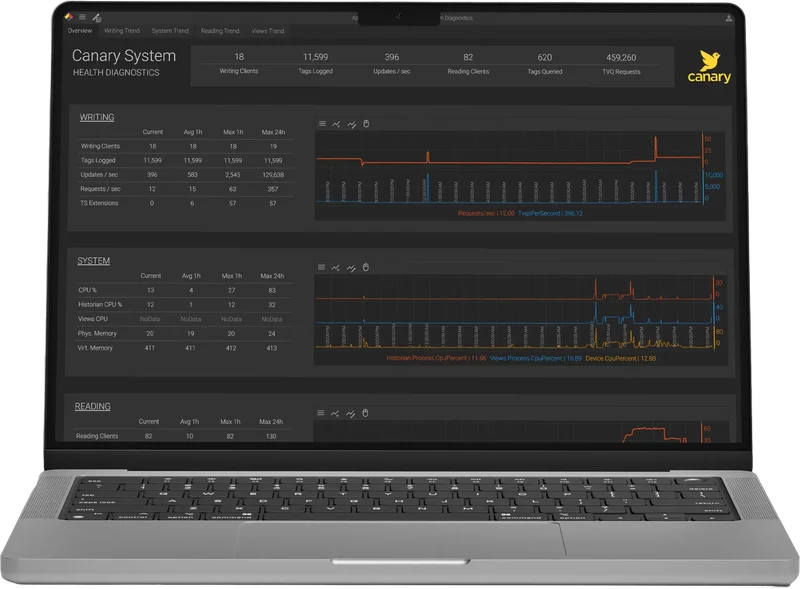Open the SYSTEM section heading link
Viewport: 800px width, 589px height.
tap(93, 261)
